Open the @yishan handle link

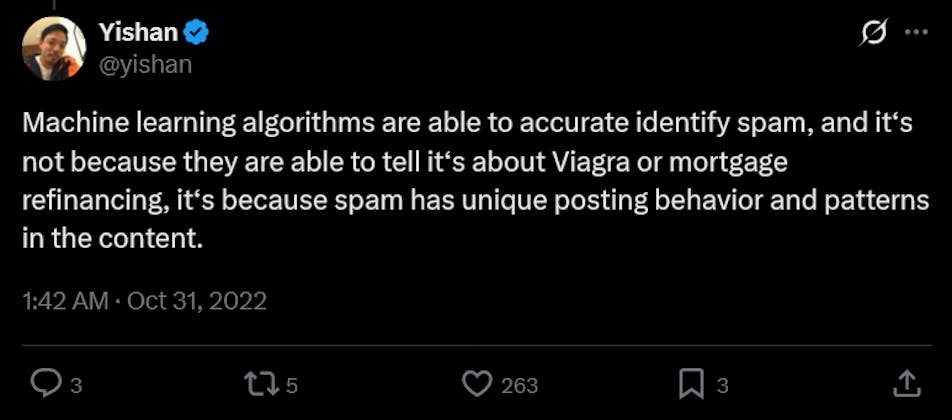[x=145, y=64]
